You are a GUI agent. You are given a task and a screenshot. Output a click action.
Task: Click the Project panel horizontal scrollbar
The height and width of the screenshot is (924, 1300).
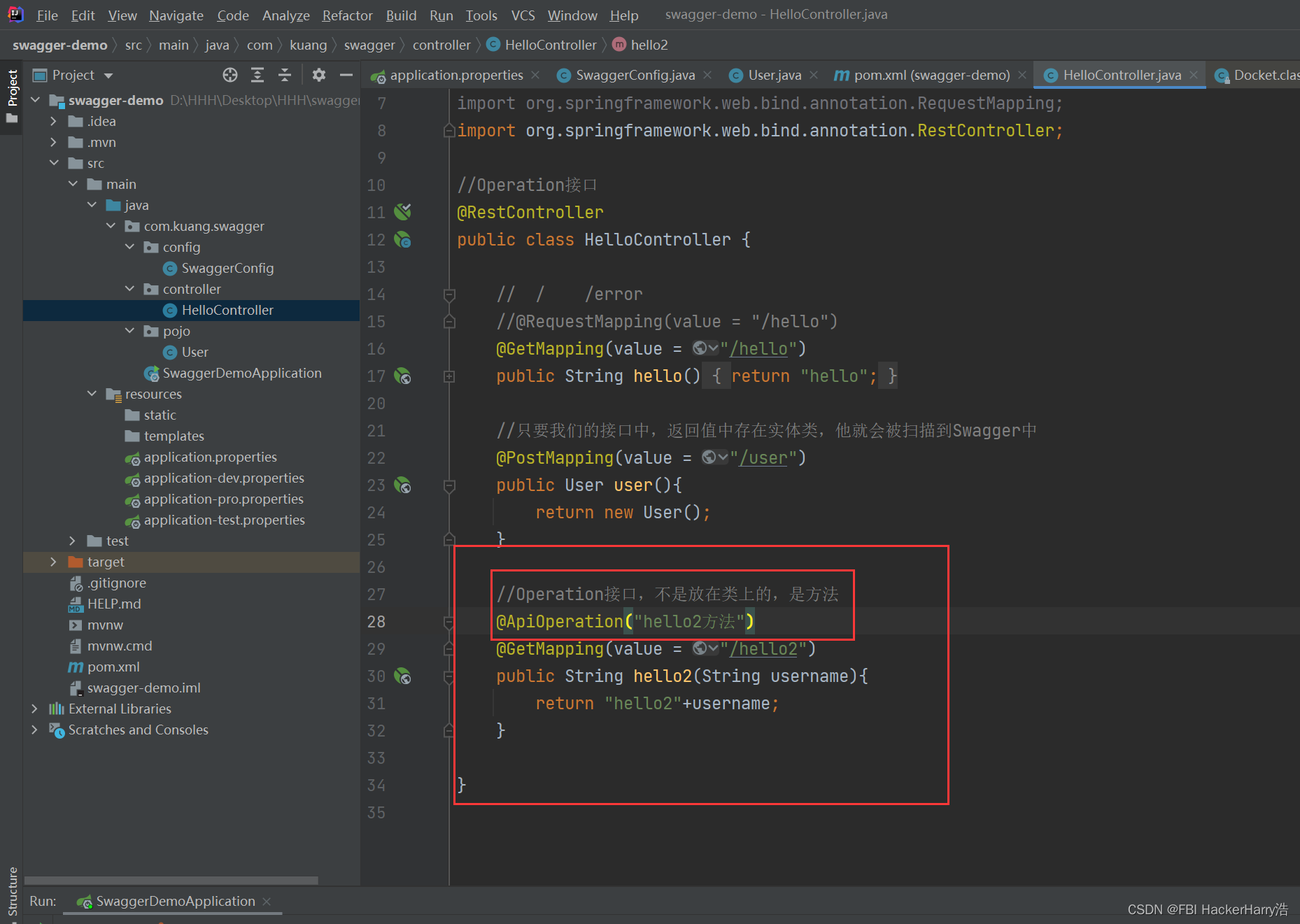click(x=171, y=881)
